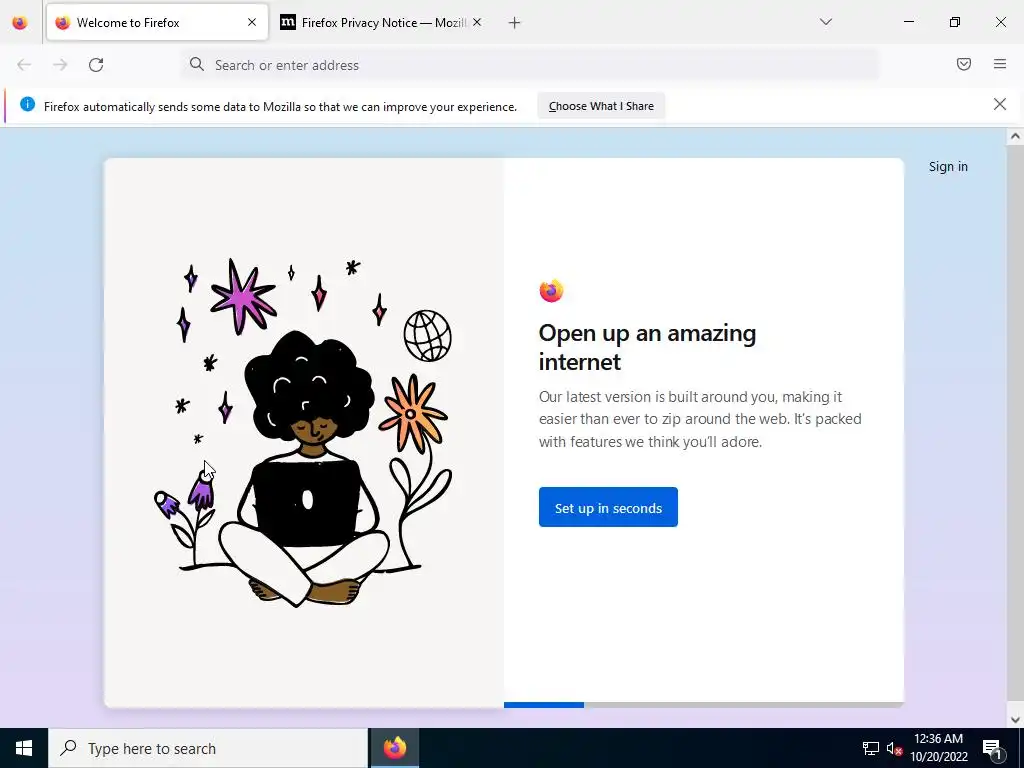
Task: Open the taskbar clock and date
Action: [x=938, y=748]
